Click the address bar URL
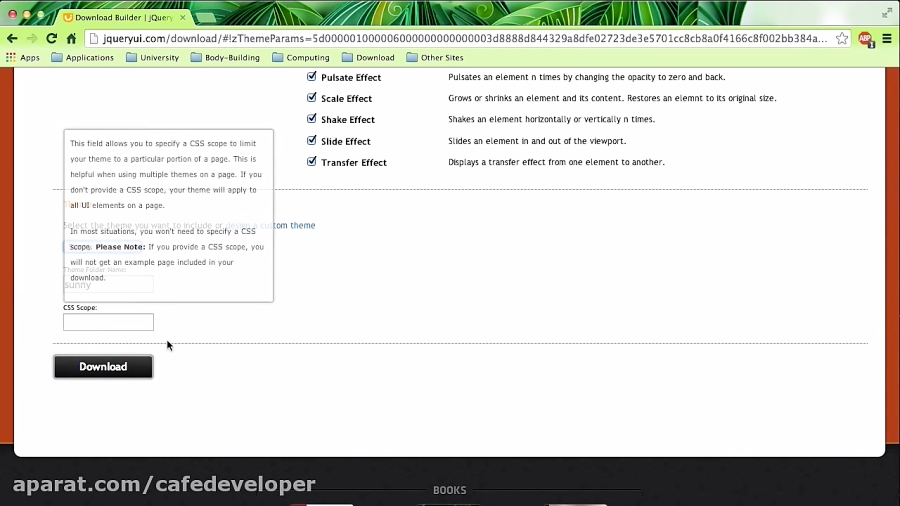Screen dimensions: 900x506 tap(465, 38)
